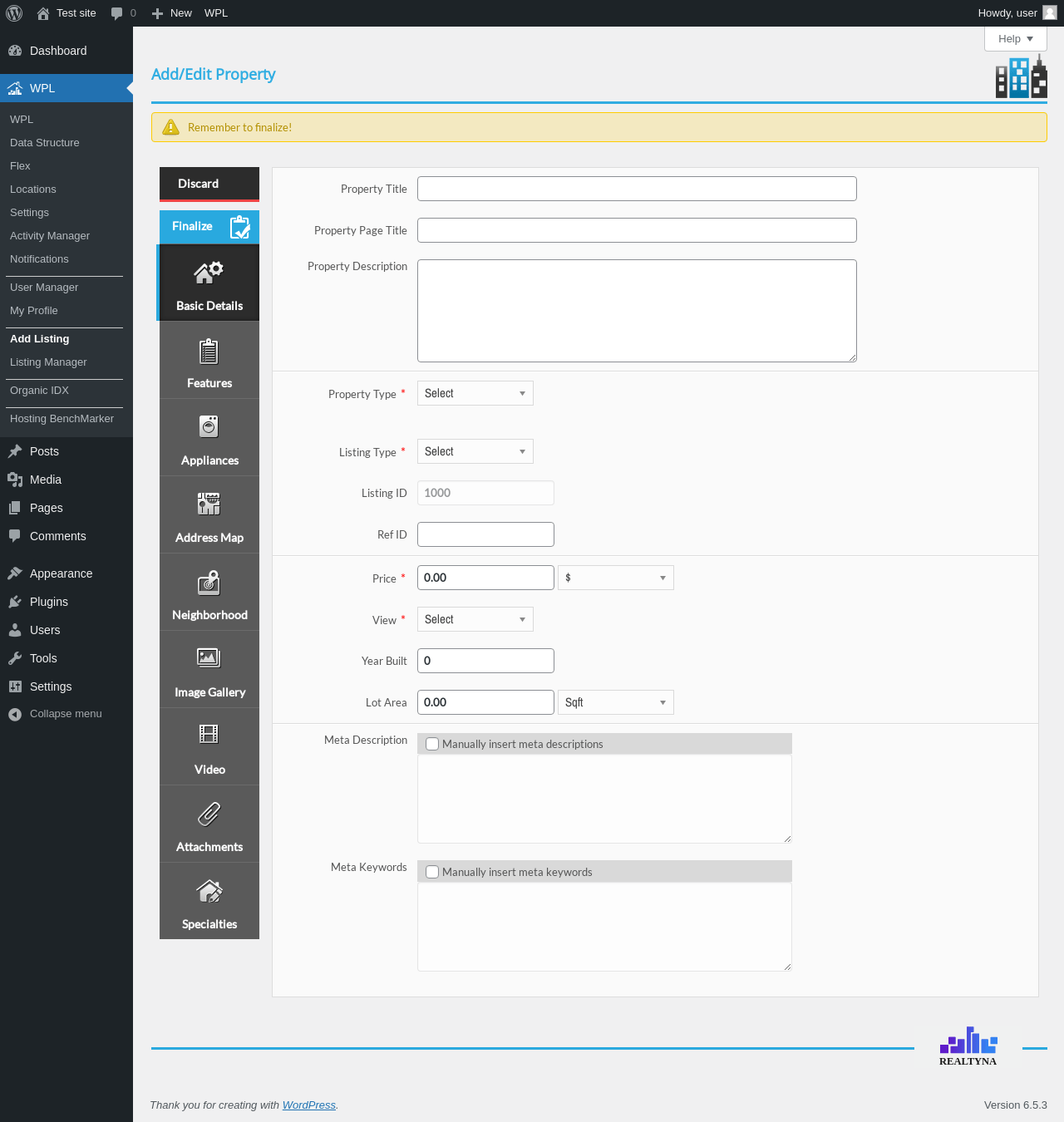Expand the Property Type dropdown
Screen dimensions: 1064x1122
[x=475, y=393]
